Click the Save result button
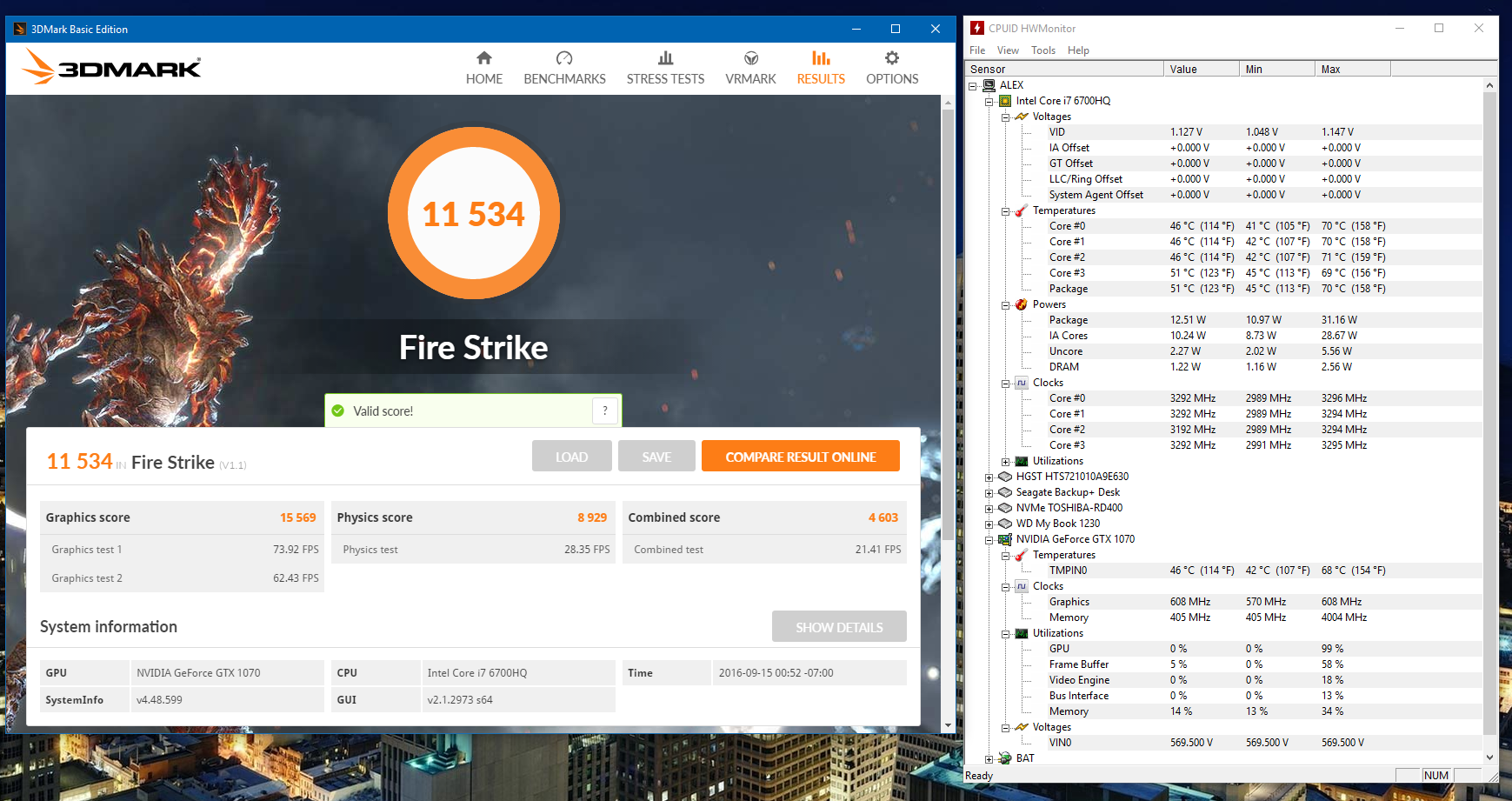The height and width of the screenshot is (801, 1512). click(x=656, y=457)
